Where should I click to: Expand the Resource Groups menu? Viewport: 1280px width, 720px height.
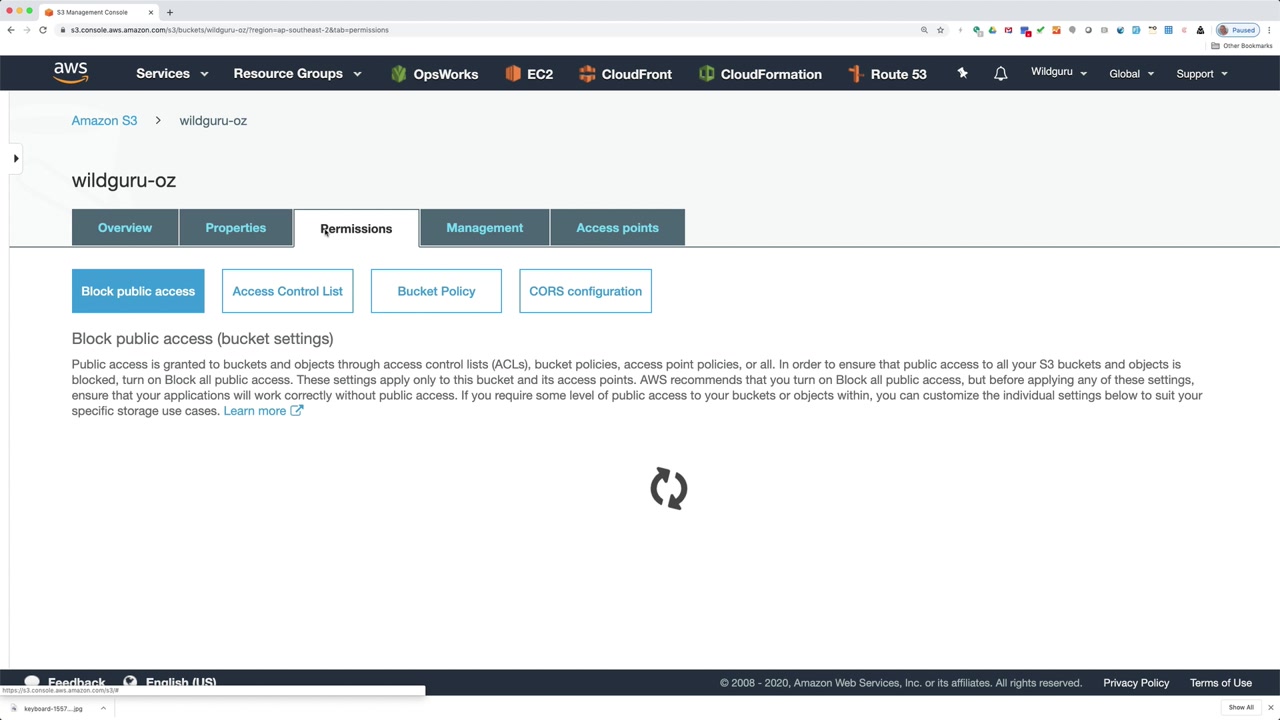297,74
